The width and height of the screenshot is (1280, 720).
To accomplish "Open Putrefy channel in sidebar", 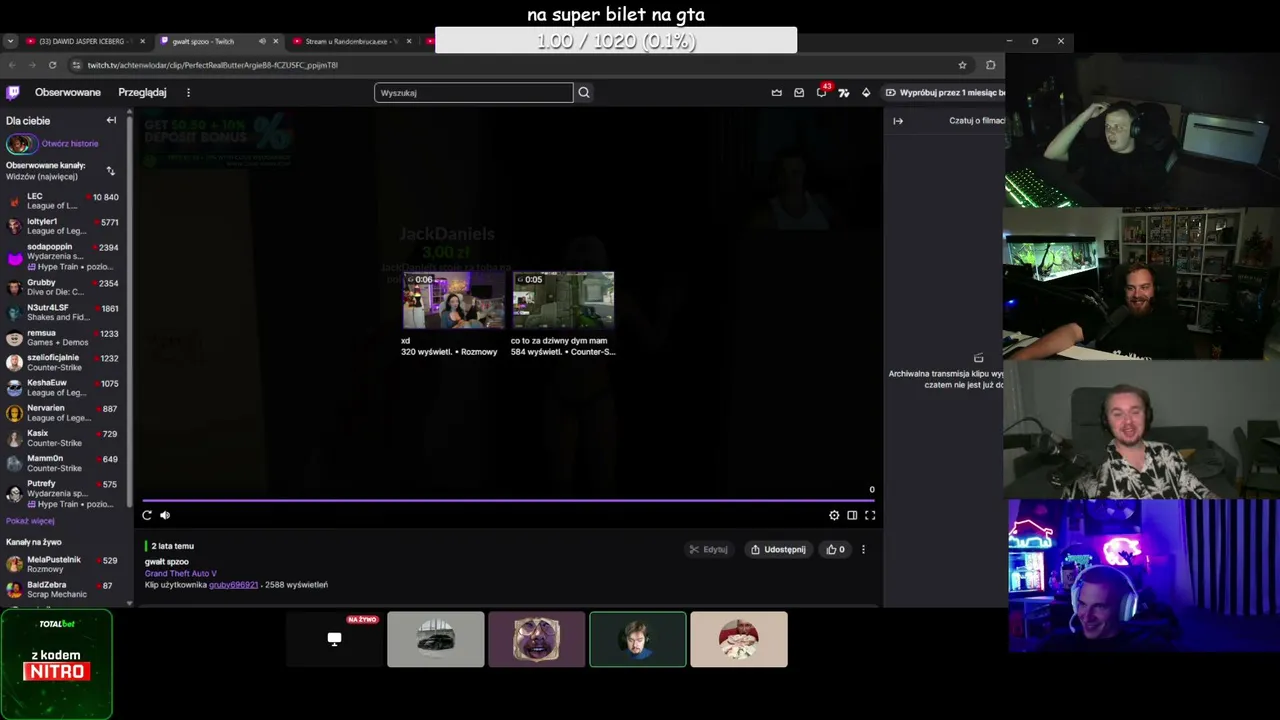I will (x=64, y=493).
